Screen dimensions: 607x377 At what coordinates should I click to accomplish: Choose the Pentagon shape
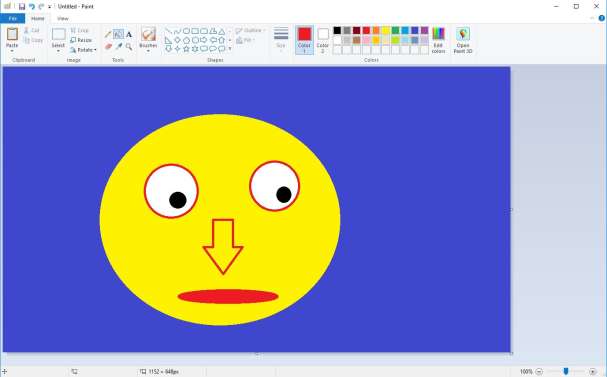(x=186, y=40)
